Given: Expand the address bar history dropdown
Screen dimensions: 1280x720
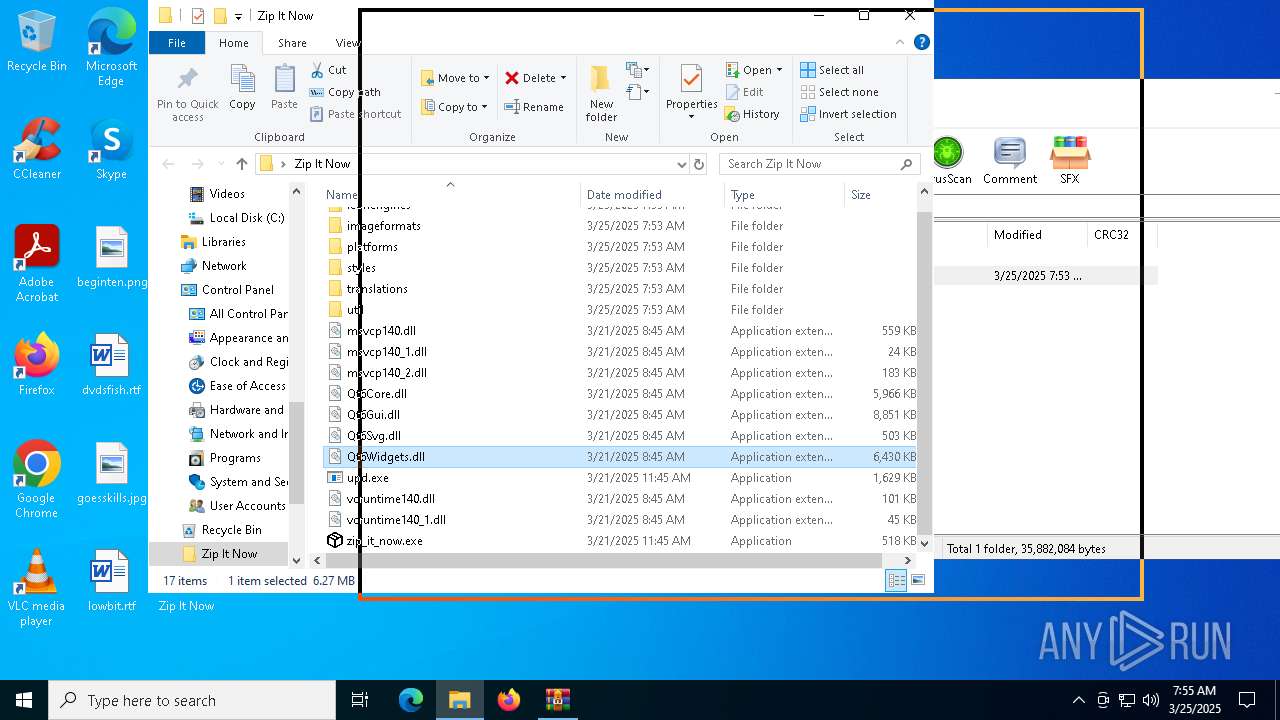Looking at the screenshot, I should click(x=681, y=164).
